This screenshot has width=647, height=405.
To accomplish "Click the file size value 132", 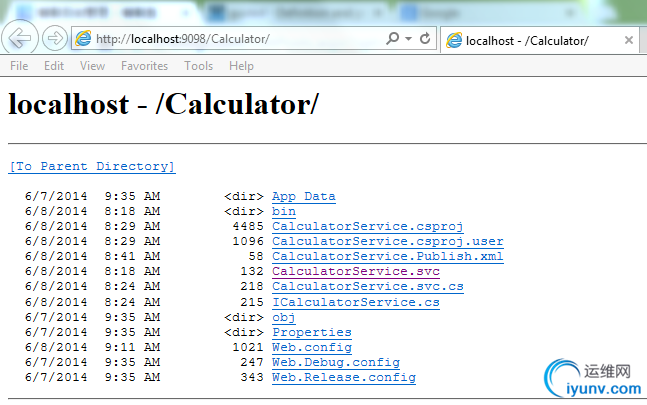I will (252, 271).
